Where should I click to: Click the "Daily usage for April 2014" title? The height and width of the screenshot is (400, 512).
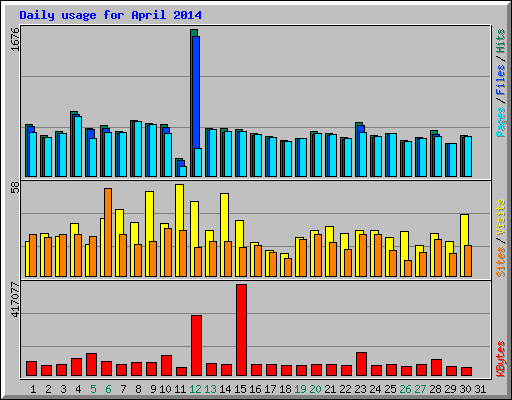(x=110, y=15)
